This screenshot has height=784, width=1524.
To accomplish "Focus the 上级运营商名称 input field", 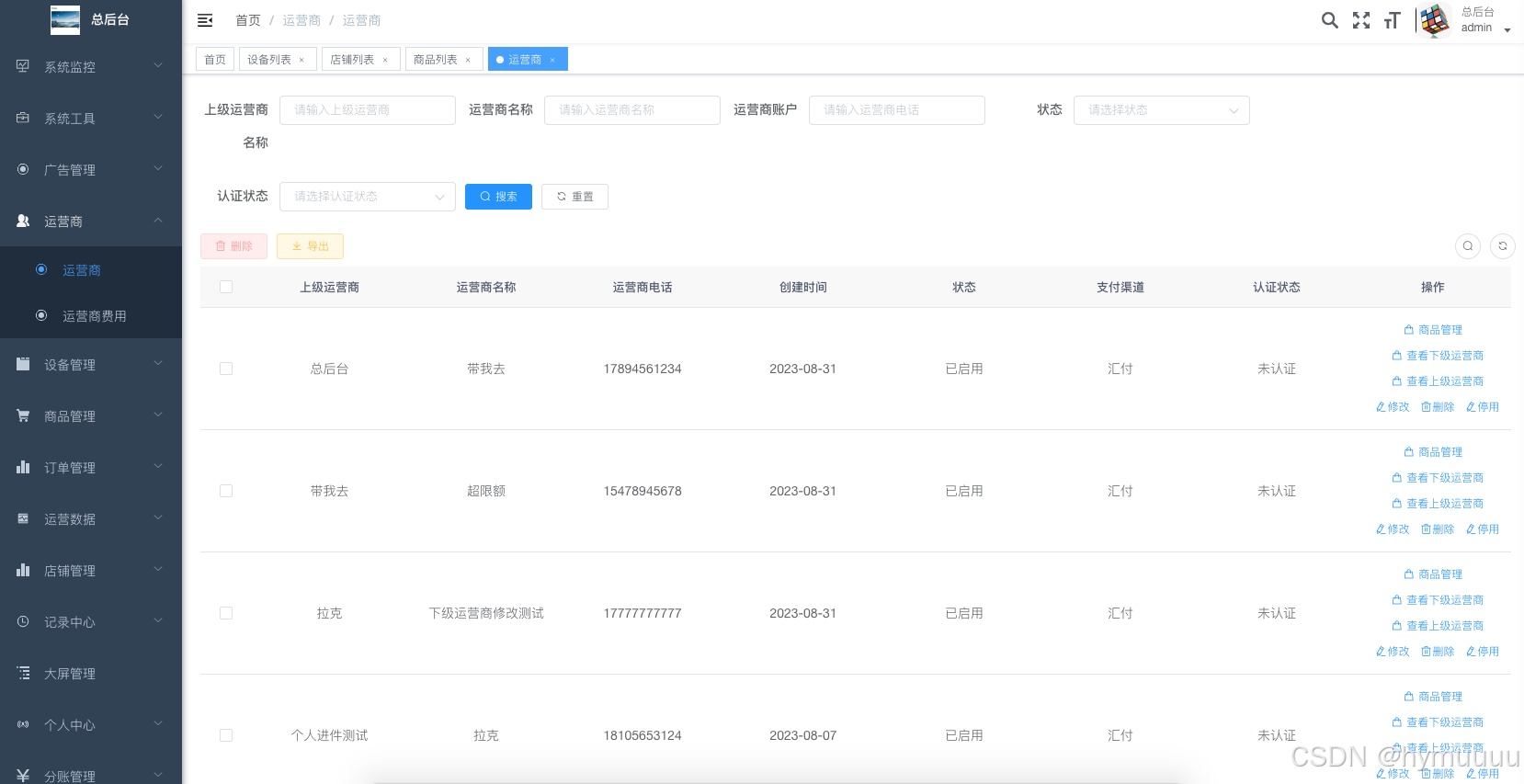I will click(x=368, y=110).
